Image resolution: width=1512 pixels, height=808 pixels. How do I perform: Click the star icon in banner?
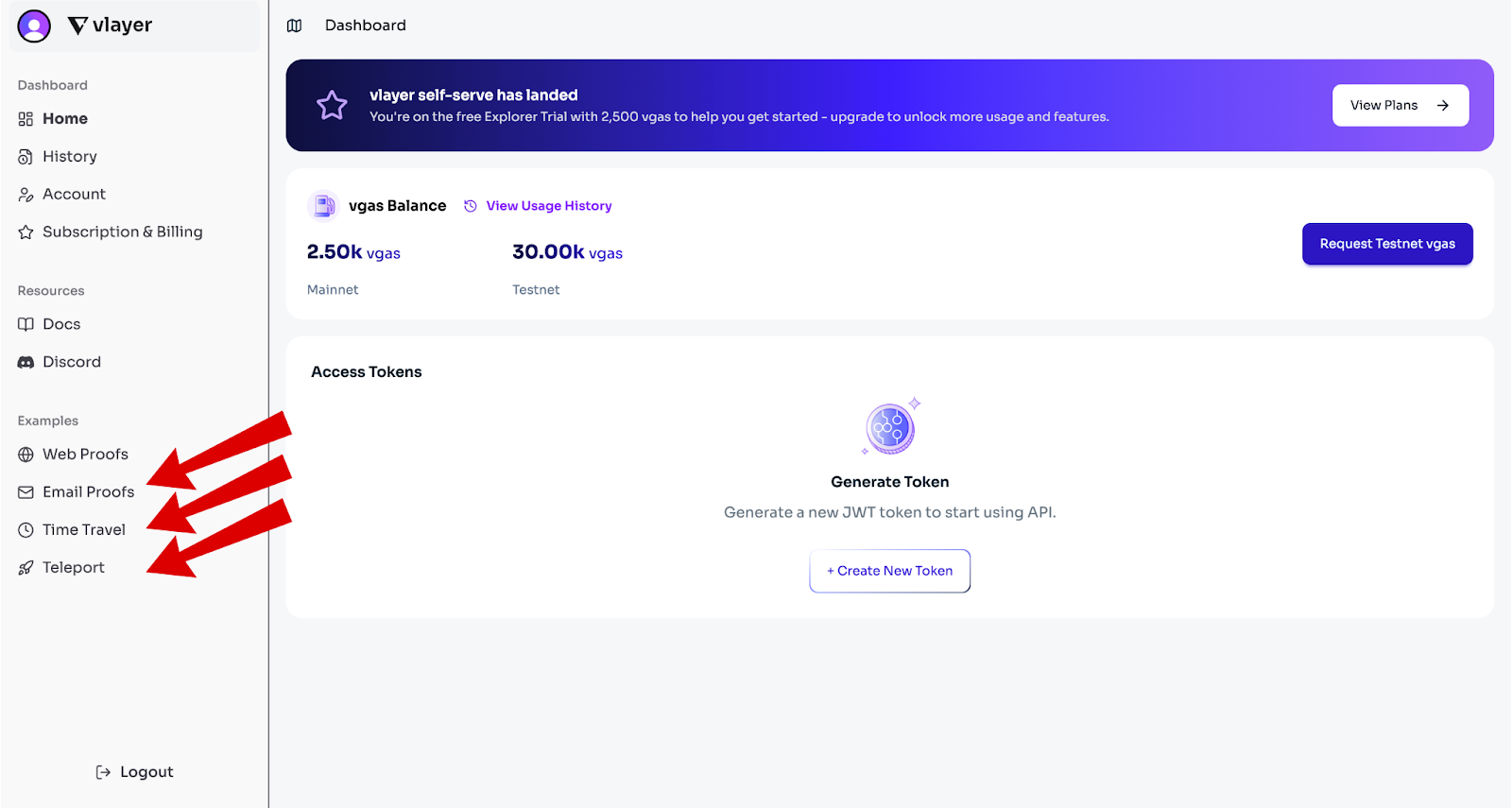coord(332,105)
